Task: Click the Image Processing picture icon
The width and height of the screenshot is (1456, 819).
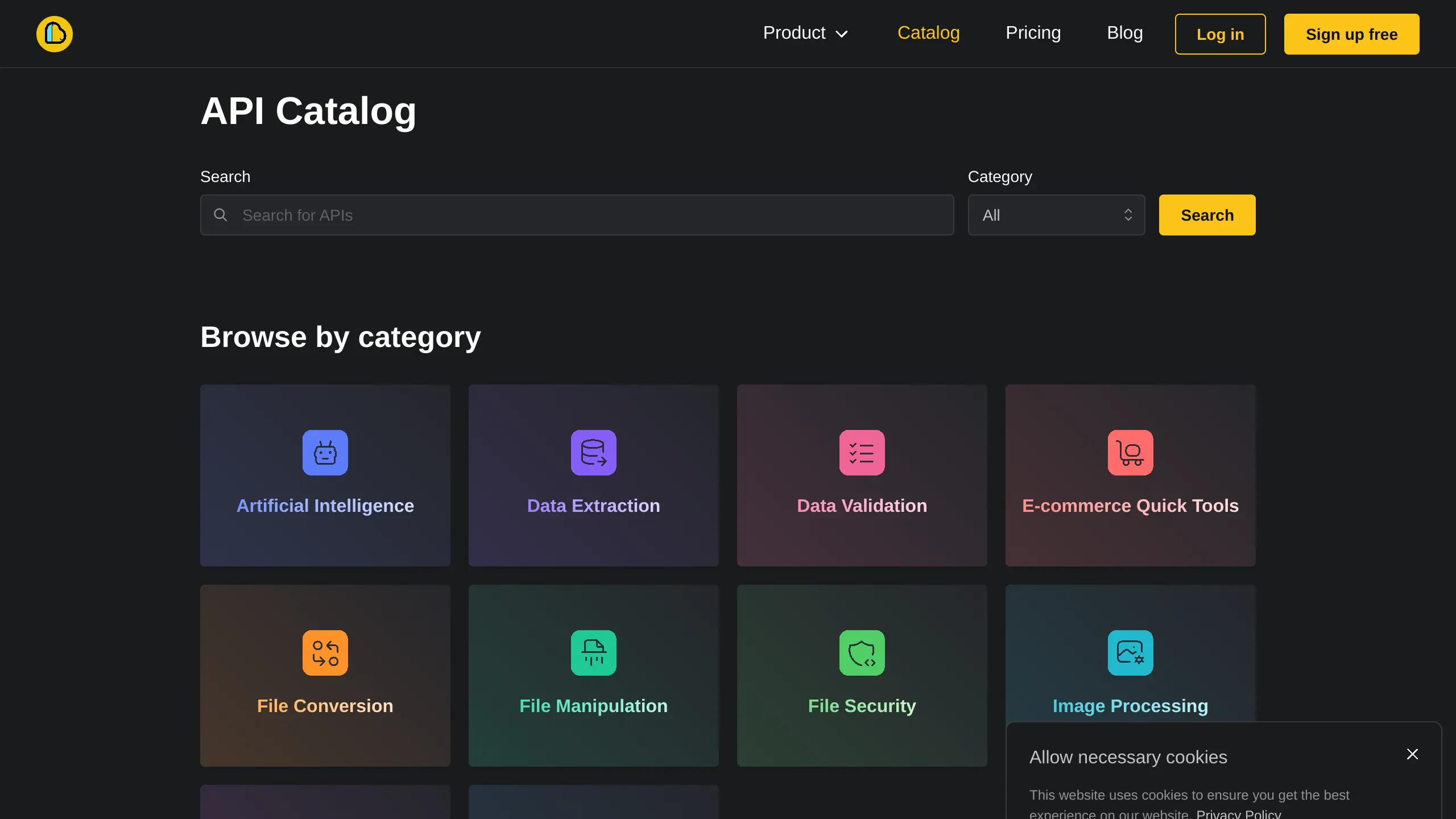Action: pos(1131,653)
